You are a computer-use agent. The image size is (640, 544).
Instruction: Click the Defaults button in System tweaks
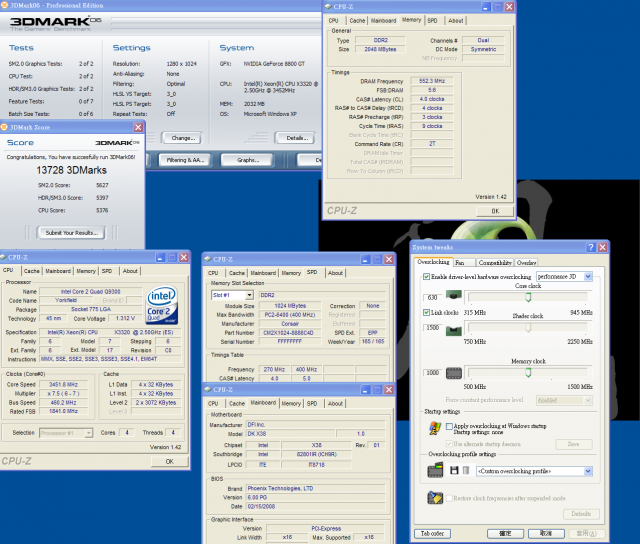tap(581, 514)
